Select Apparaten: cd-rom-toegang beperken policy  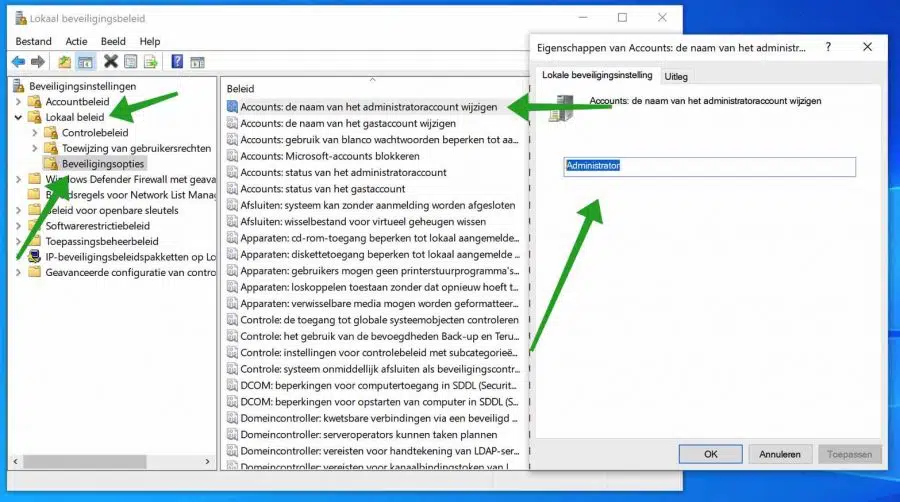click(379, 238)
